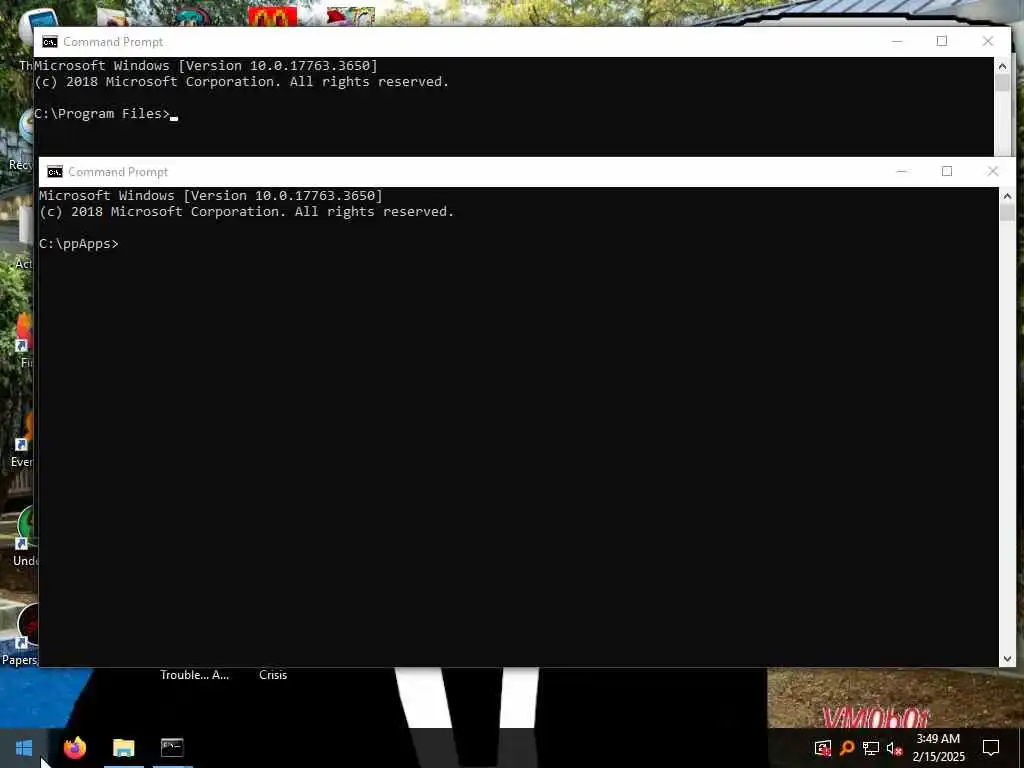Open the orange magnifier search tray icon
This screenshot has height=768, width=1024.
(x=847, y=748)
